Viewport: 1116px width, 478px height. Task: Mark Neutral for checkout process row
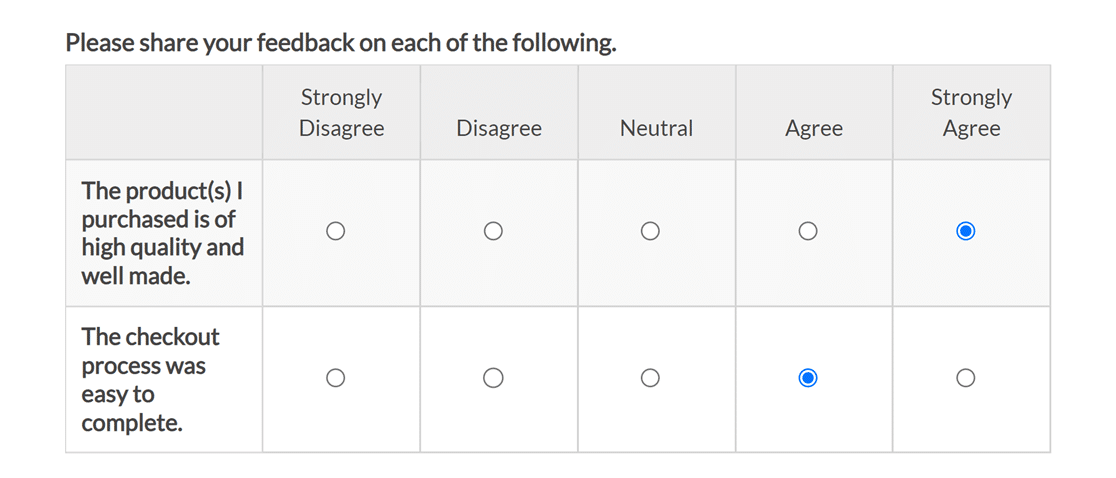pyautogui.click(x=650, y=378)
